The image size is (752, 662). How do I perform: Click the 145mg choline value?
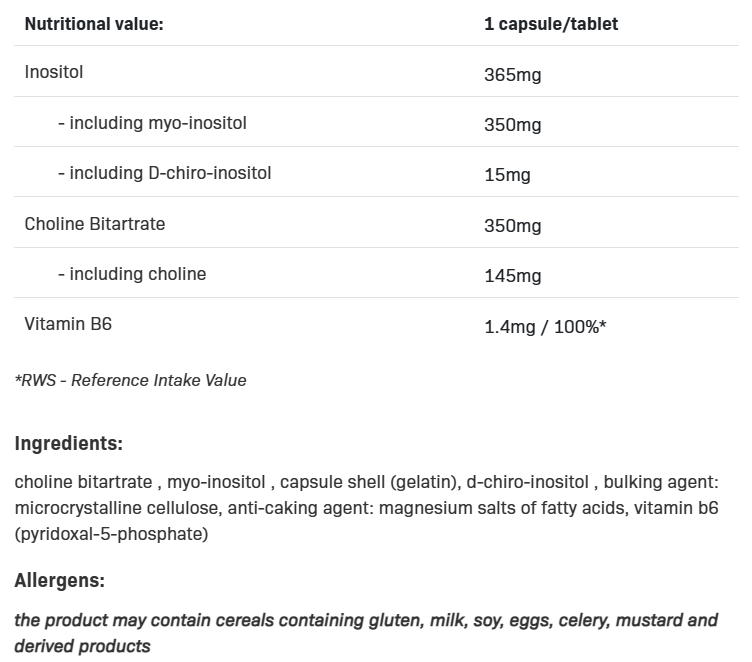point(512,275)
